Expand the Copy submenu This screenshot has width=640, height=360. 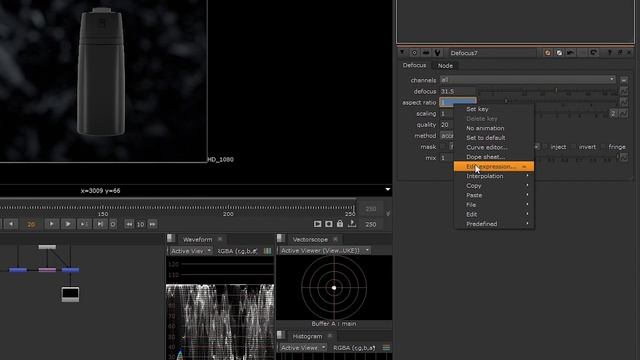(x=494, y=186)
